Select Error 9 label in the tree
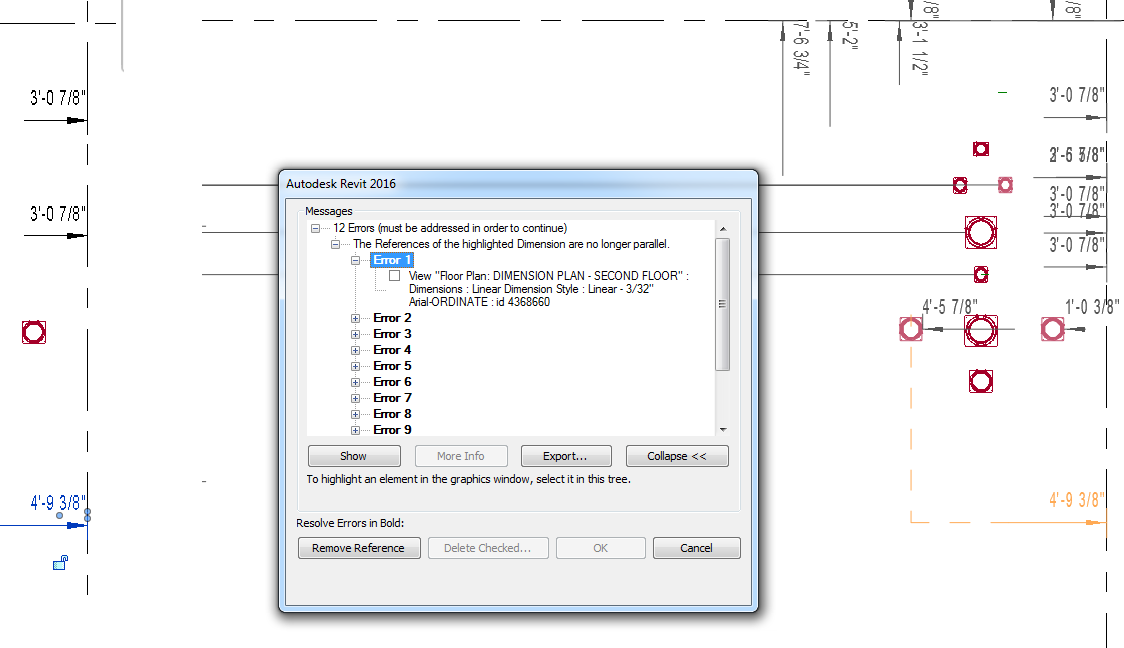Image resolution: width=1124 pixels, height=648 pixels. tap(392, 430)
